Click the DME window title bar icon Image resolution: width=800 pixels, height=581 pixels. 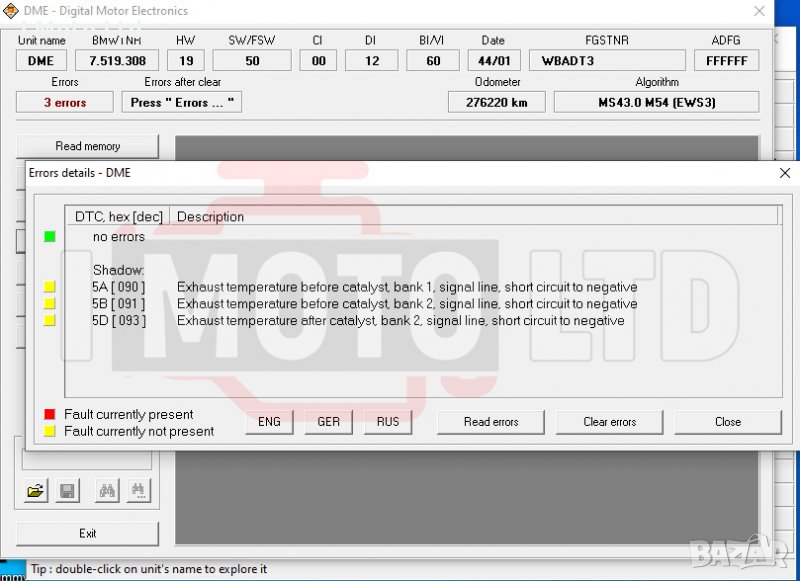pos(11,11)
